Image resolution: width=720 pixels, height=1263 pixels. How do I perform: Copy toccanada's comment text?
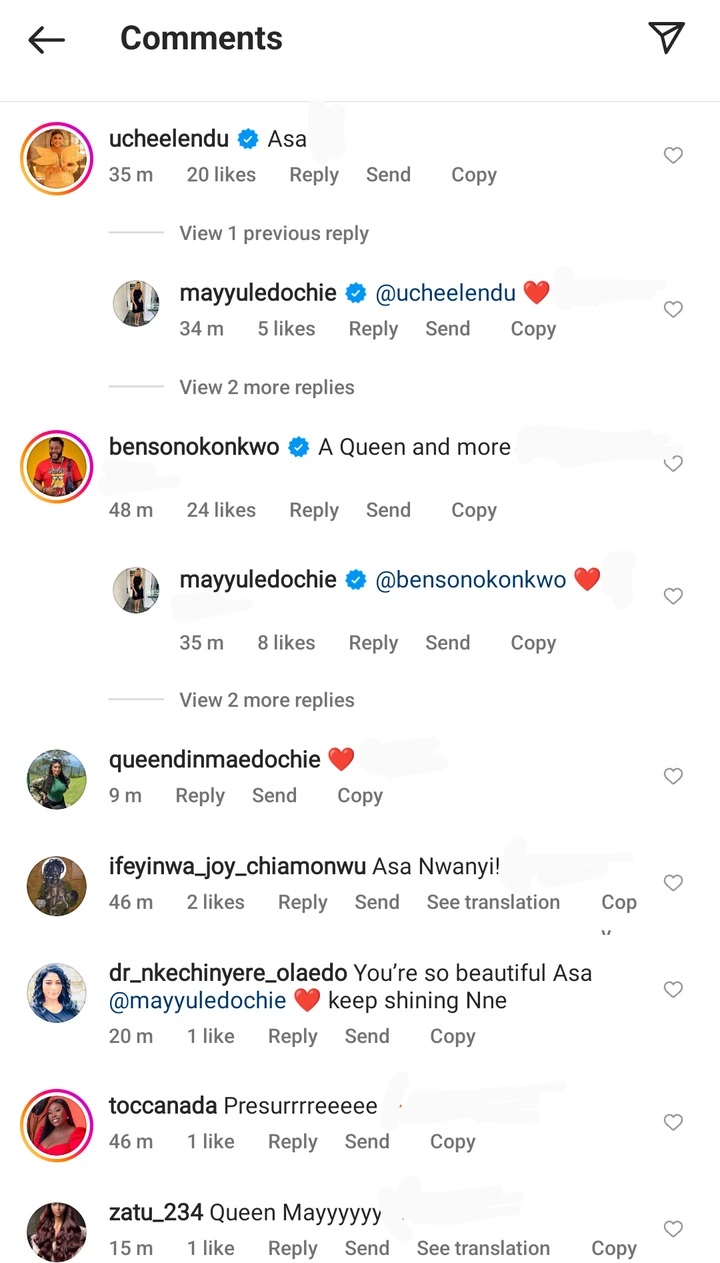pos(452,1142)
